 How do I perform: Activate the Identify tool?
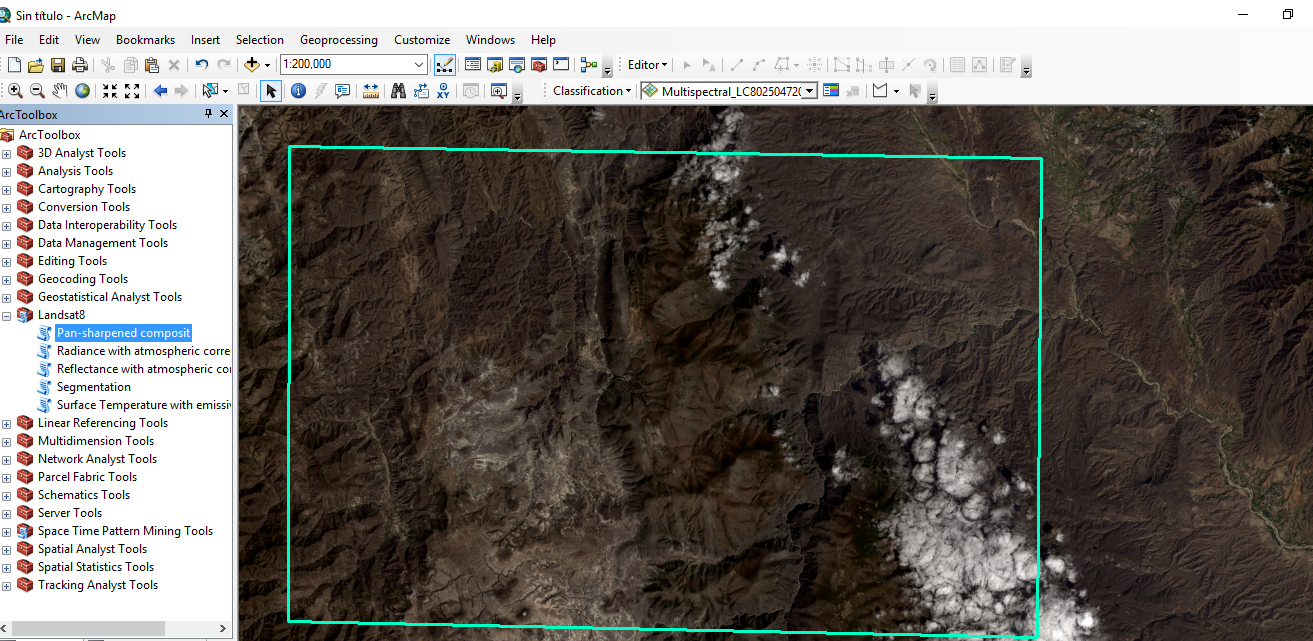298,91
